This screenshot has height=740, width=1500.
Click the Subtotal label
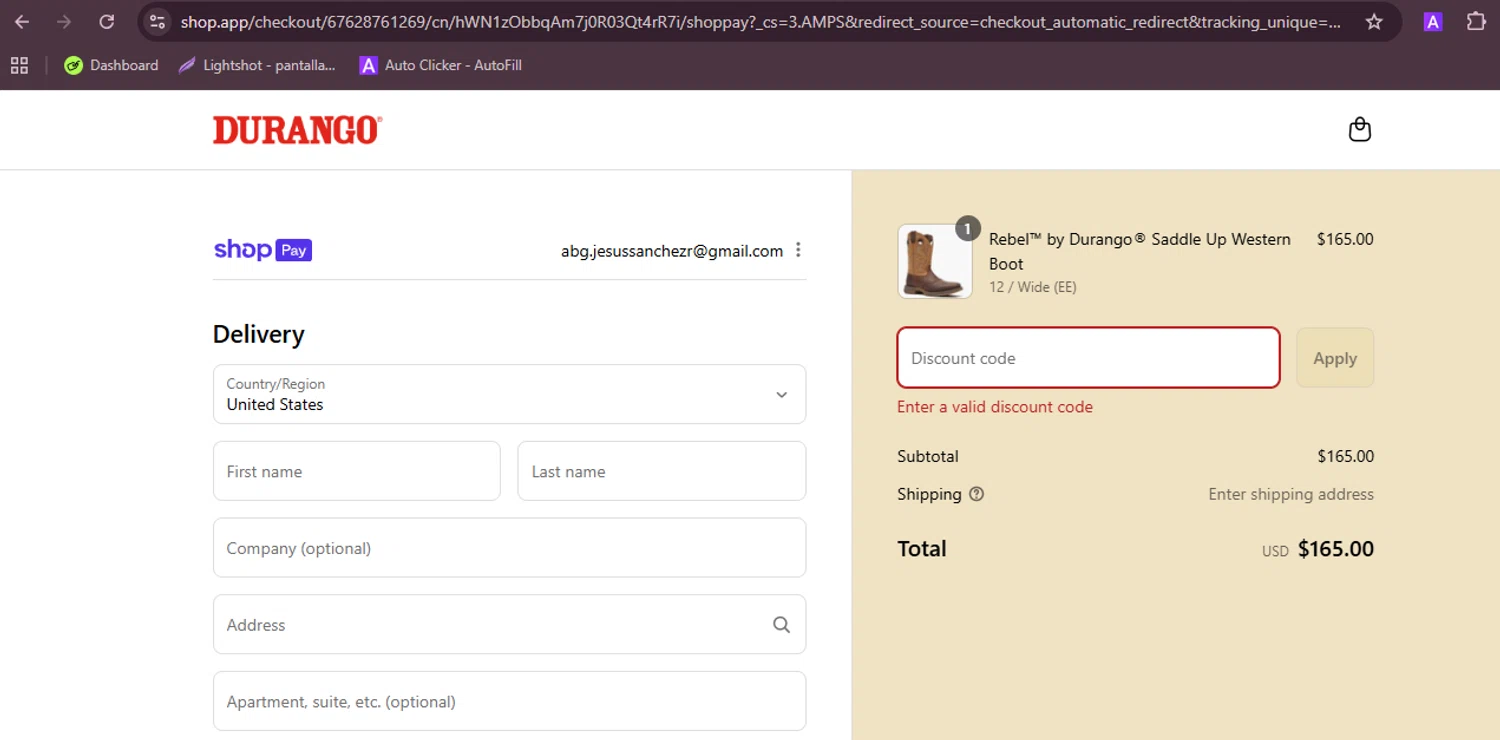tap(928, 456)
